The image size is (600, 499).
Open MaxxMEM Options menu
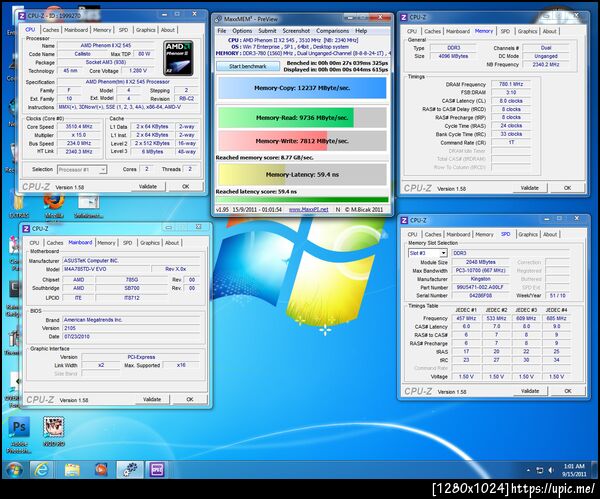tap(242, 31)
